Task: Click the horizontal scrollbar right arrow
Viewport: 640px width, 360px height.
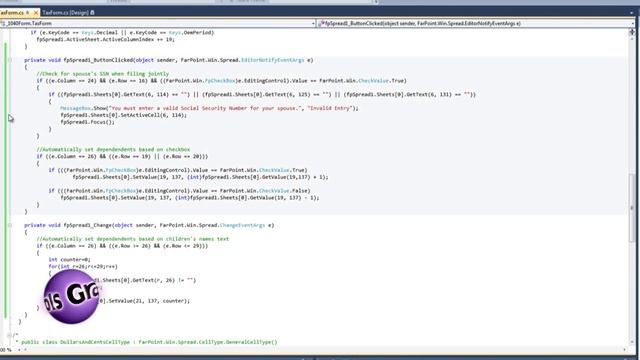Action: (624, 350)
